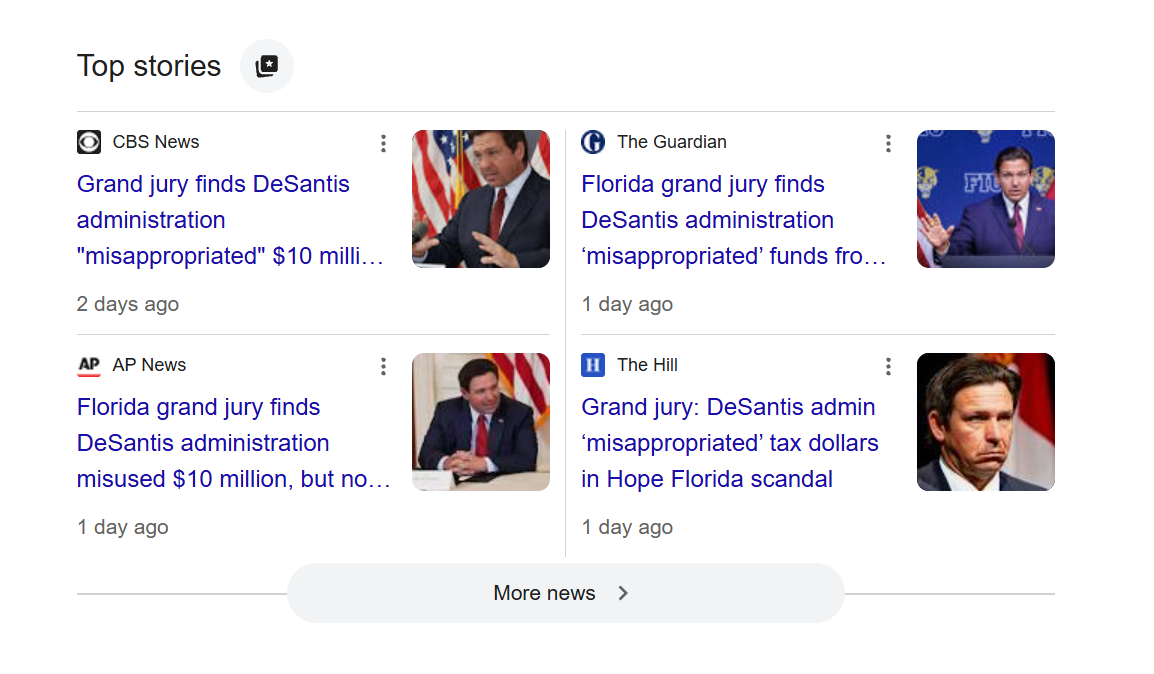This screenshot has height=674, width=1154.
Task: Open CBS News story thumbnail image
Action: 481,199
